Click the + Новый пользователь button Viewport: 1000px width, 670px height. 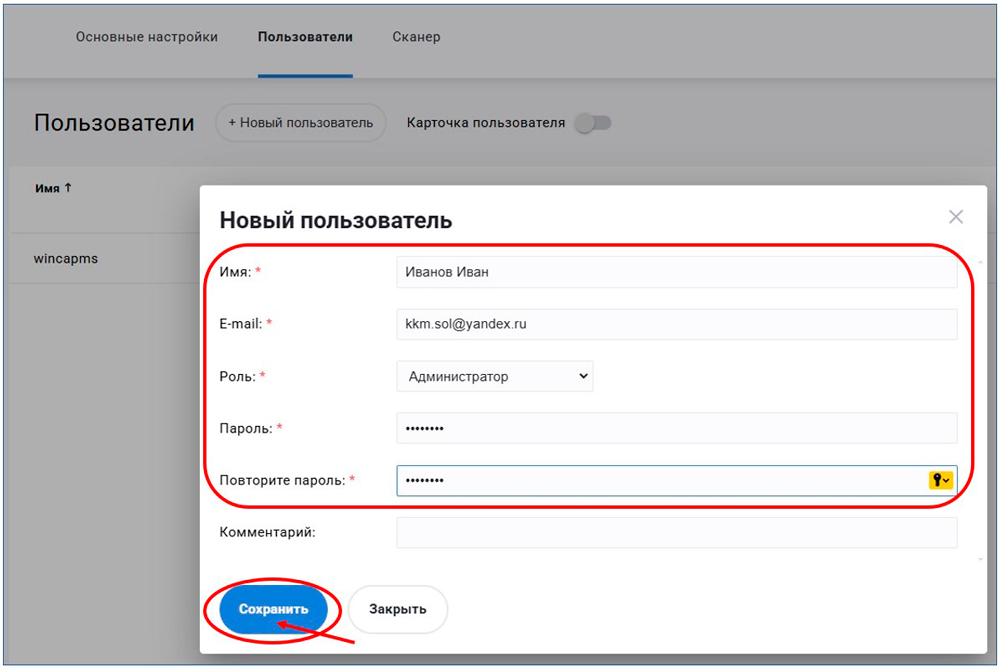(x=300, y=123)
